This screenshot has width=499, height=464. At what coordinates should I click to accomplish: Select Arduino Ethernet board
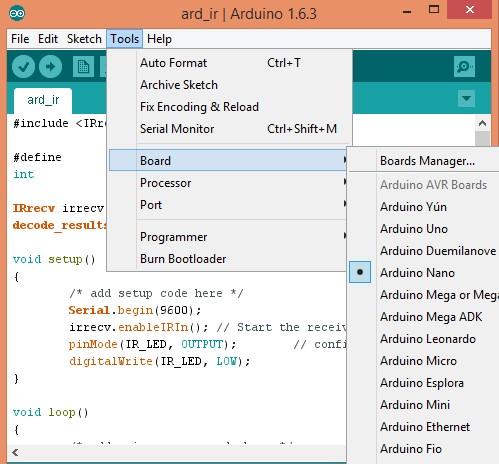click(x=423, y=427)
